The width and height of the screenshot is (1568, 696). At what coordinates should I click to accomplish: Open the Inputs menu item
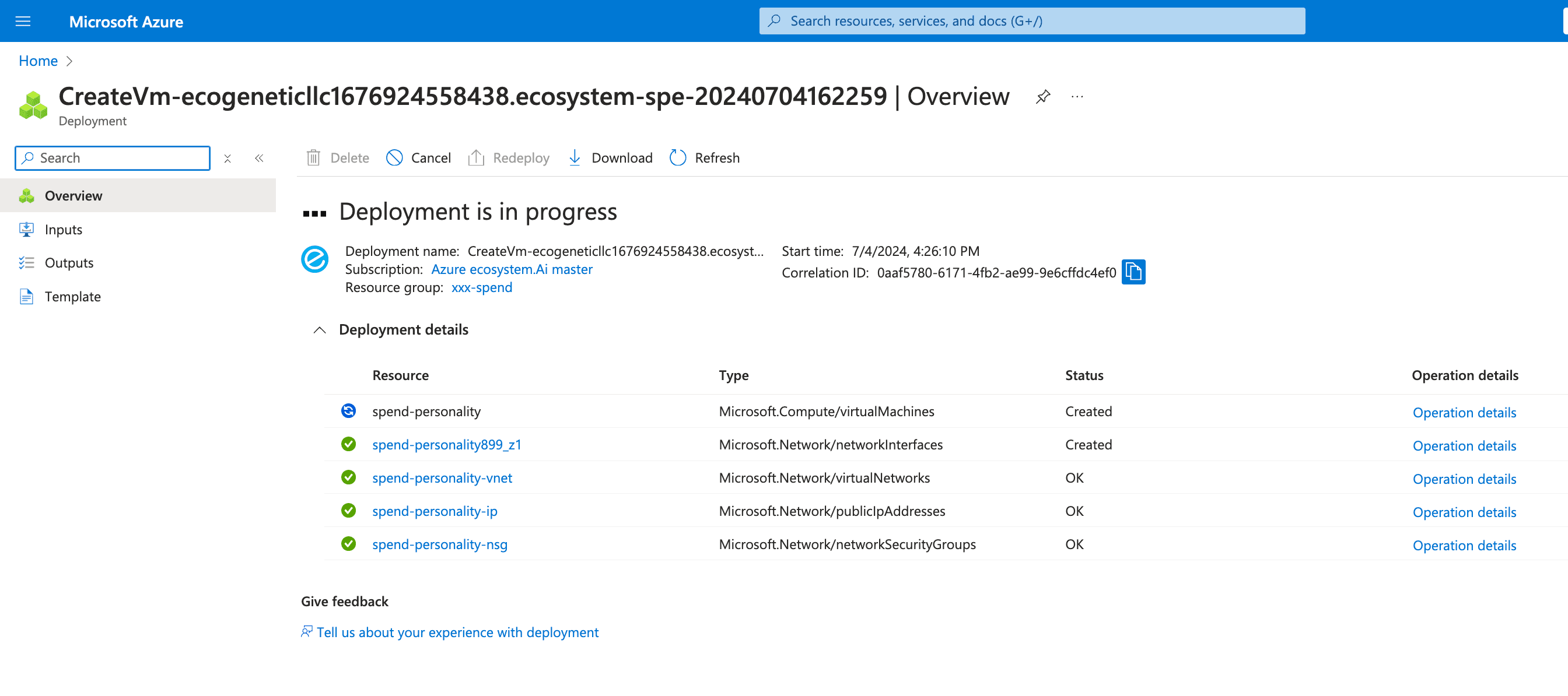point(64,229)
